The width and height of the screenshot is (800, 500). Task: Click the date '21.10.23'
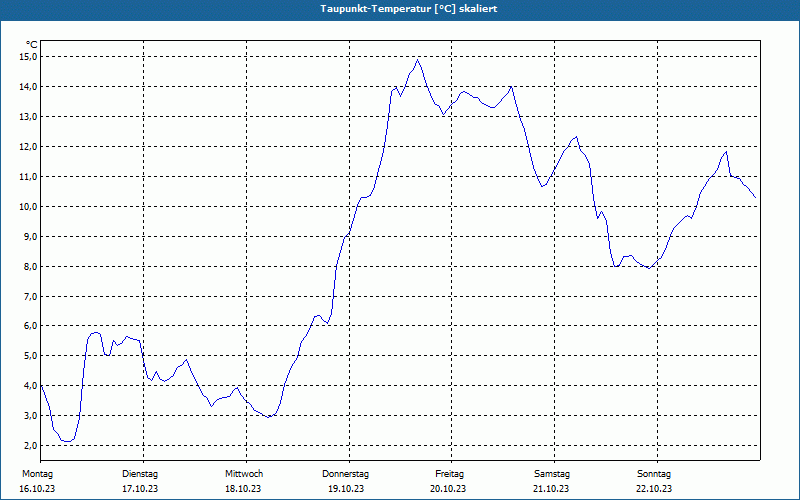tap(552, 489)
